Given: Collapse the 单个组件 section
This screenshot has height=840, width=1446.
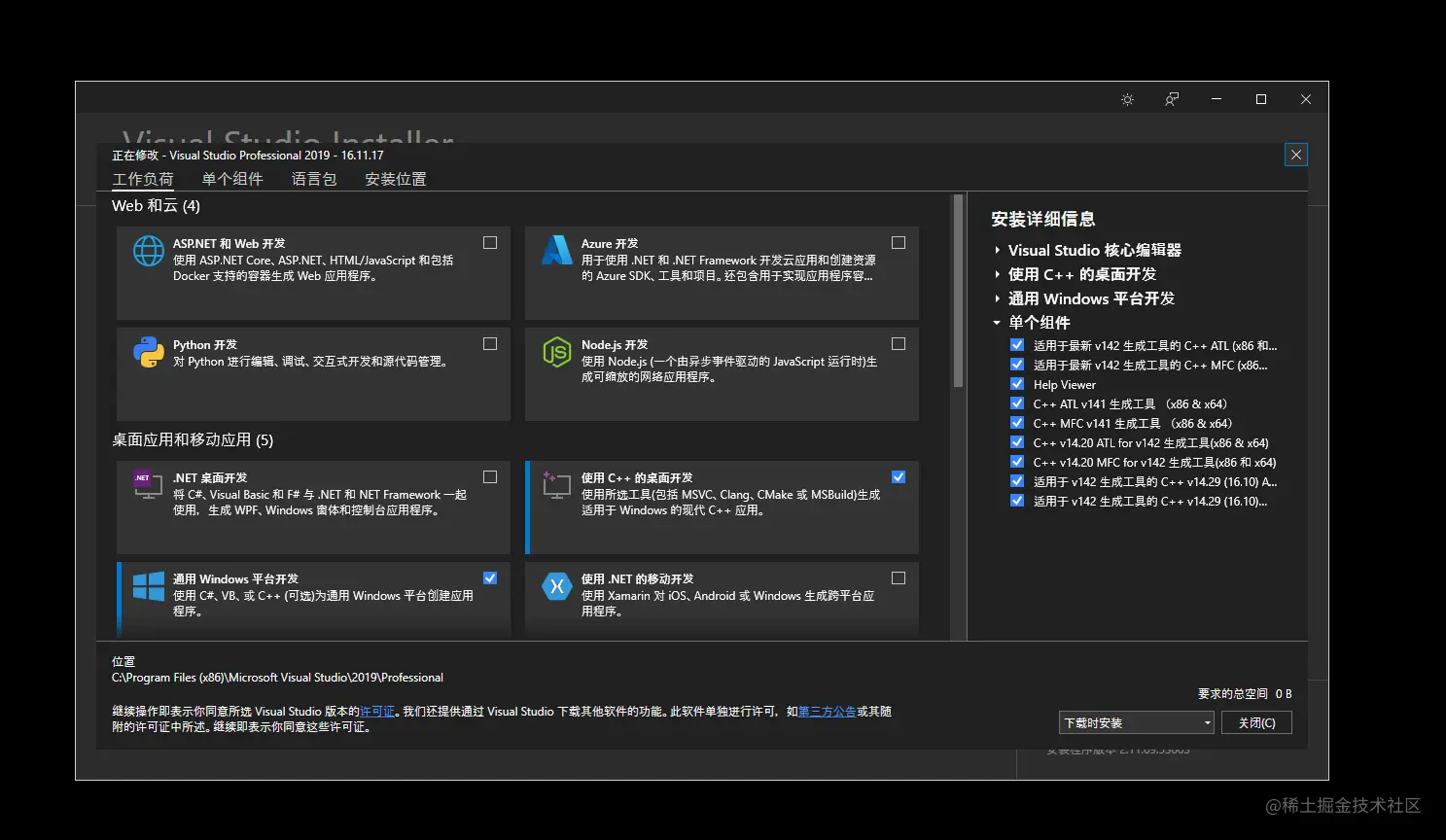Looking at the screenshot, I should coord(997,323).
